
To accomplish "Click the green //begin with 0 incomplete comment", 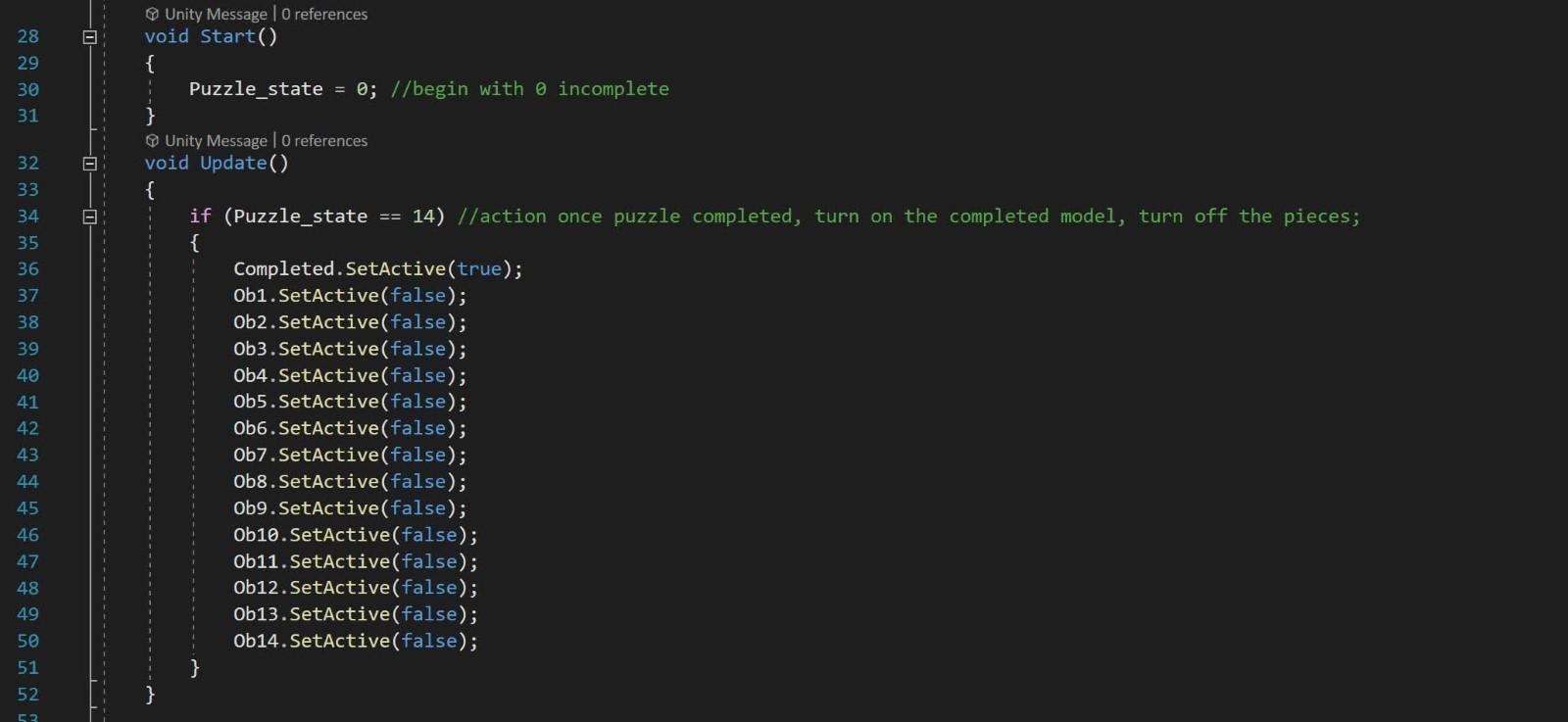I will click(x=529, y=89).
